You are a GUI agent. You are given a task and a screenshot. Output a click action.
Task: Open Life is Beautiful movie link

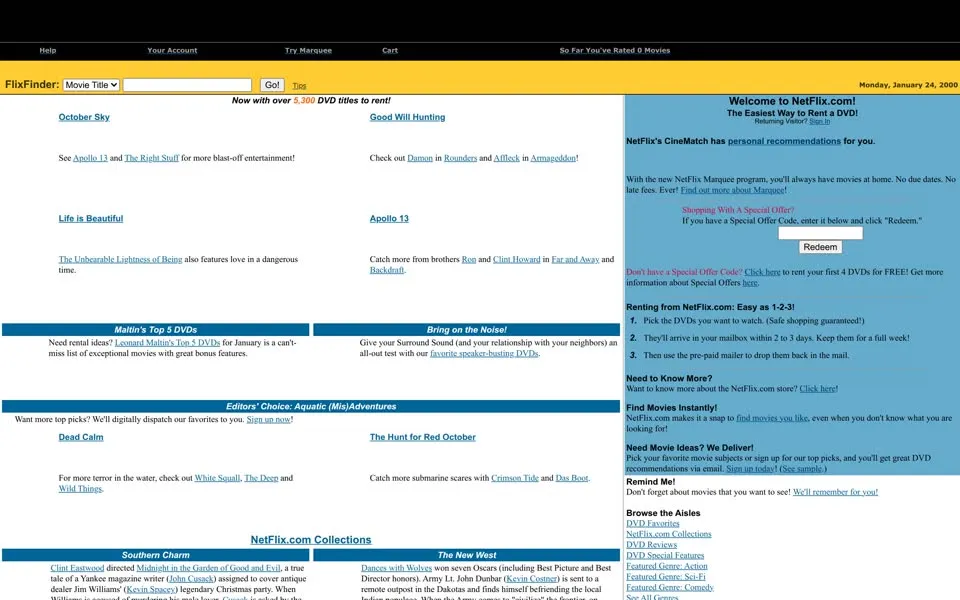[x=91, y=219]
